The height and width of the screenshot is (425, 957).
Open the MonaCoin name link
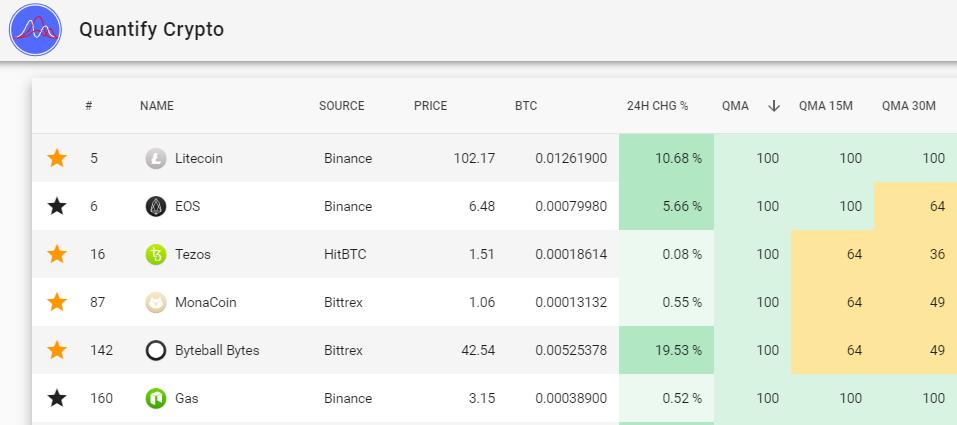pos(206,302)
